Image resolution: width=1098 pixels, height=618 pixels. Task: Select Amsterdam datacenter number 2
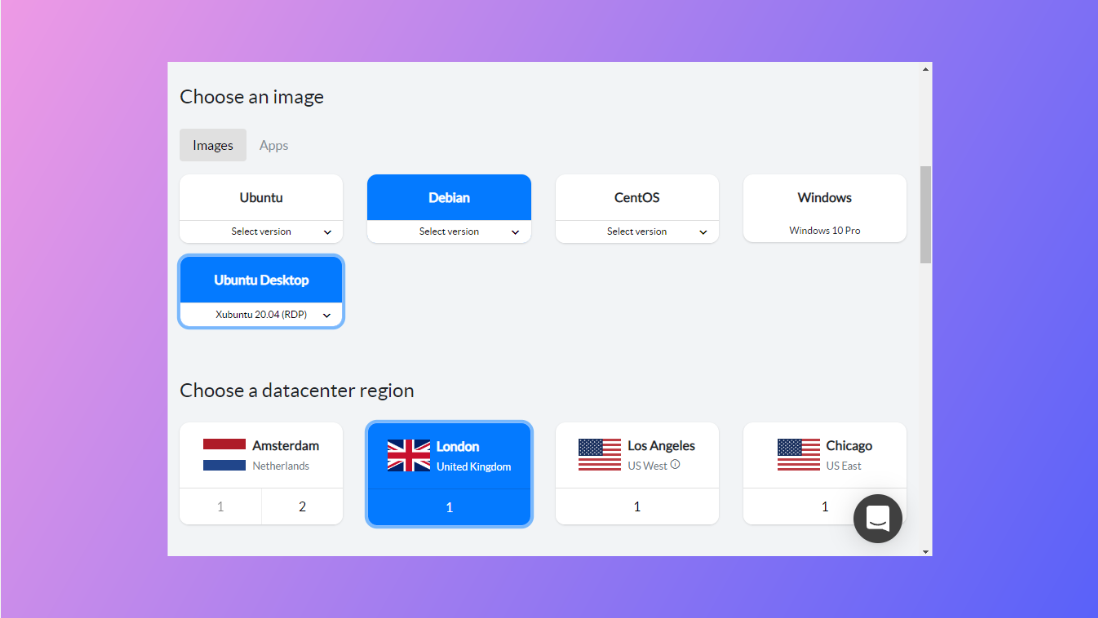(302, 507)
